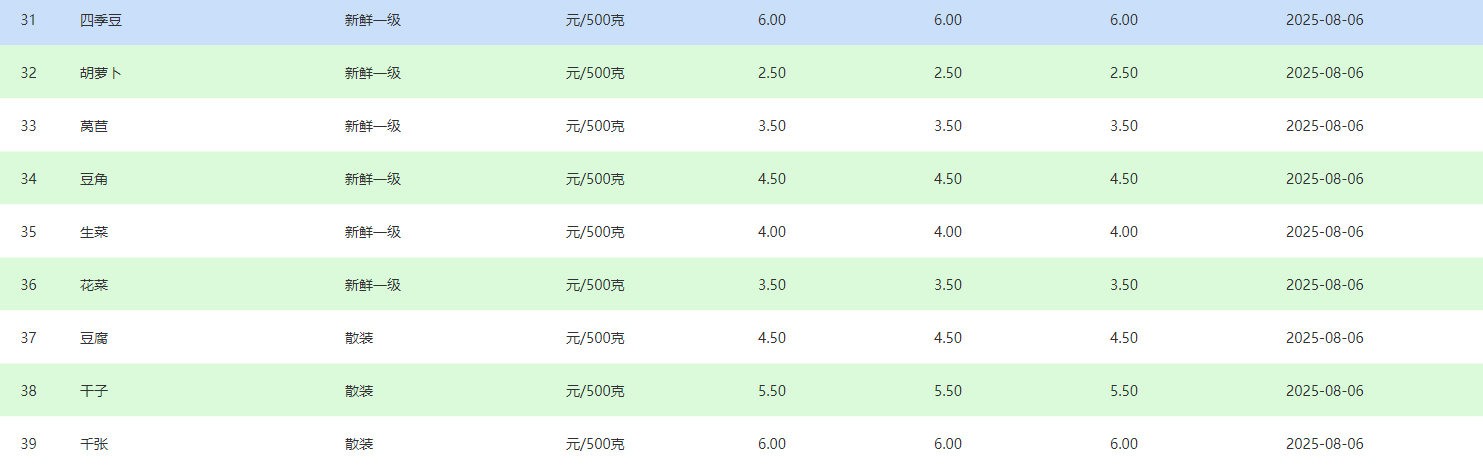Click the 元/500克 unit in 生菜 row
The width and height of the screenshot is (1483, 473).
click(595, 232)
